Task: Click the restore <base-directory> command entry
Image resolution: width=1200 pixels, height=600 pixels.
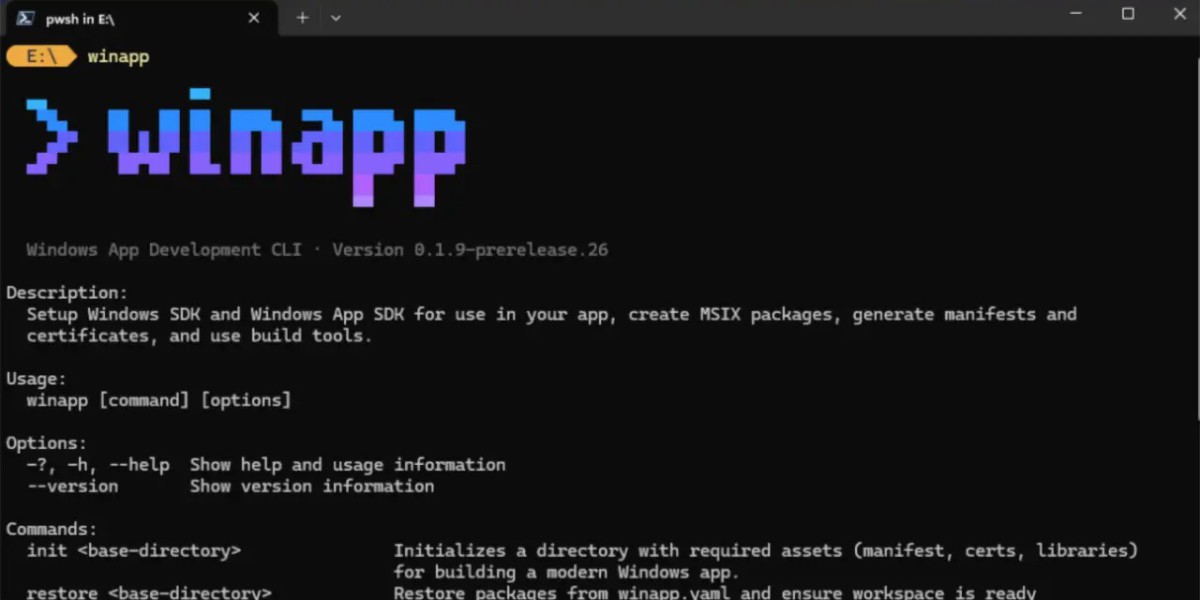Action: click(148, 593)
